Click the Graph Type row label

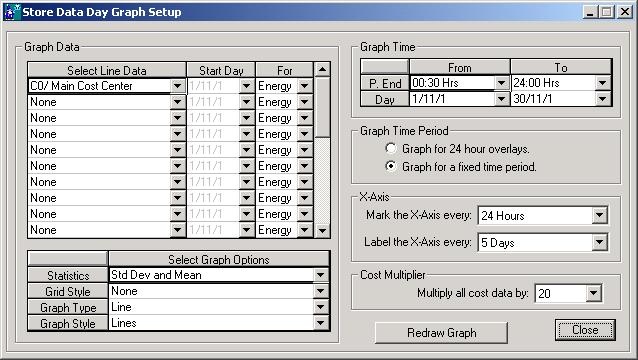click(68, 308)
